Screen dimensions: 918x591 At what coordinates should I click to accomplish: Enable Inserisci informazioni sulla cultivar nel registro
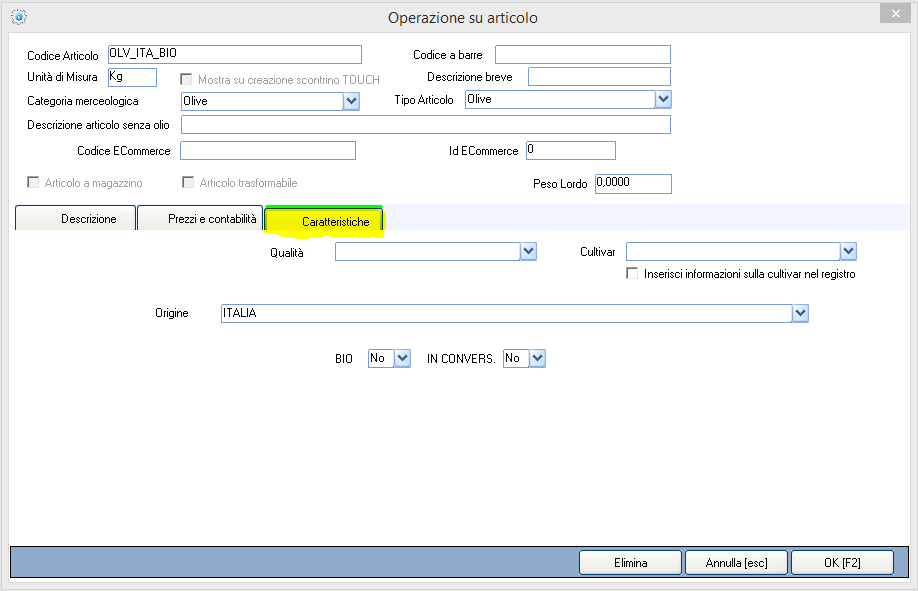point(632,273)
